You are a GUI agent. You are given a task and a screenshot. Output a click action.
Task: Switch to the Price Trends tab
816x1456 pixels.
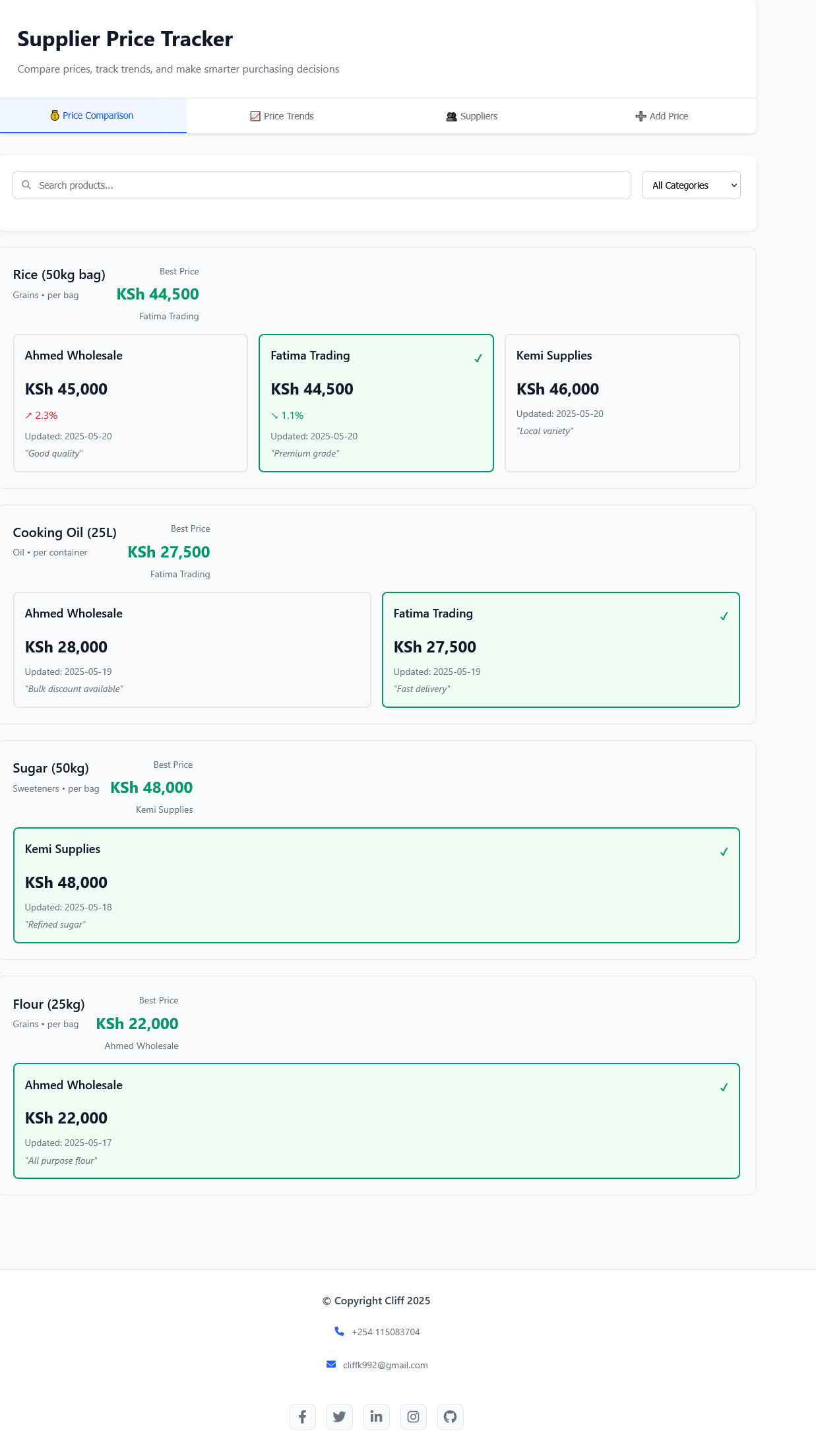point(282,116)
